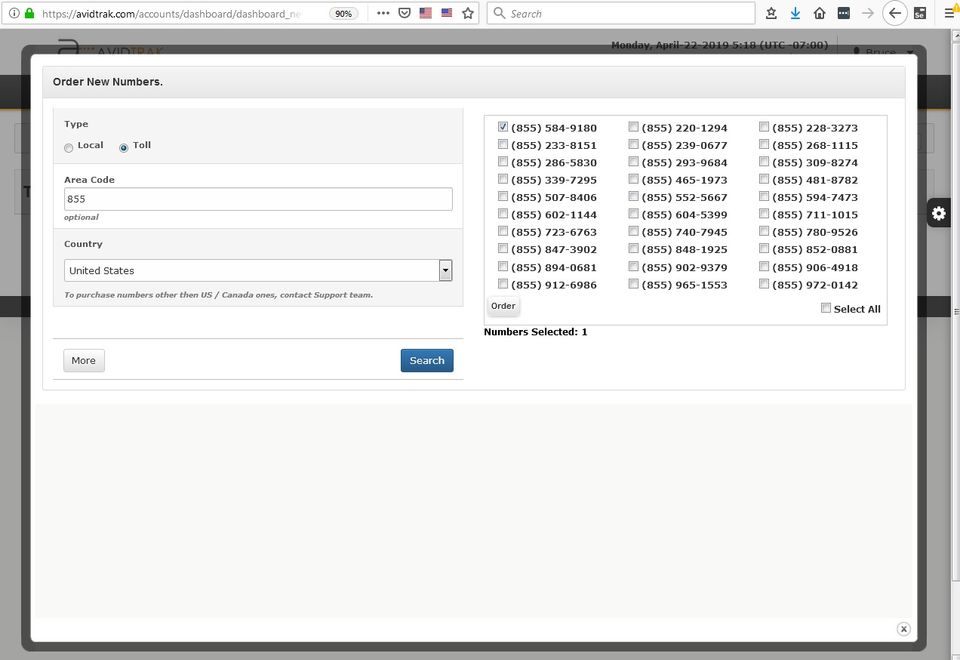Image resolution: width=960 pixels, height=660 pixels.
Task: Enable the (855) 972-0142 checkbox
Action: tap(764, 284)
